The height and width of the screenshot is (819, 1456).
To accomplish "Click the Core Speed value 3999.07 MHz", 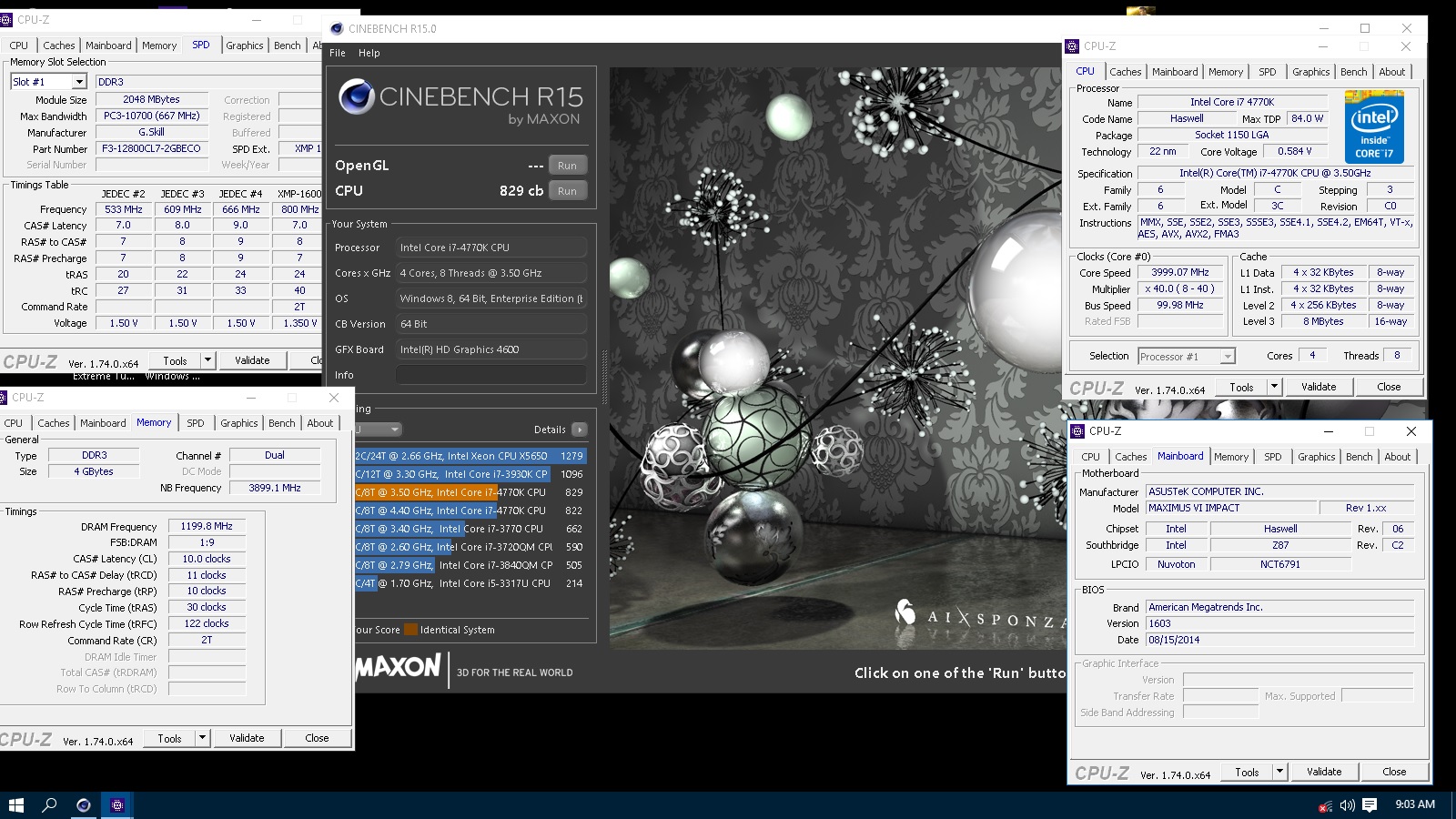I will [x=1180, y=273].
